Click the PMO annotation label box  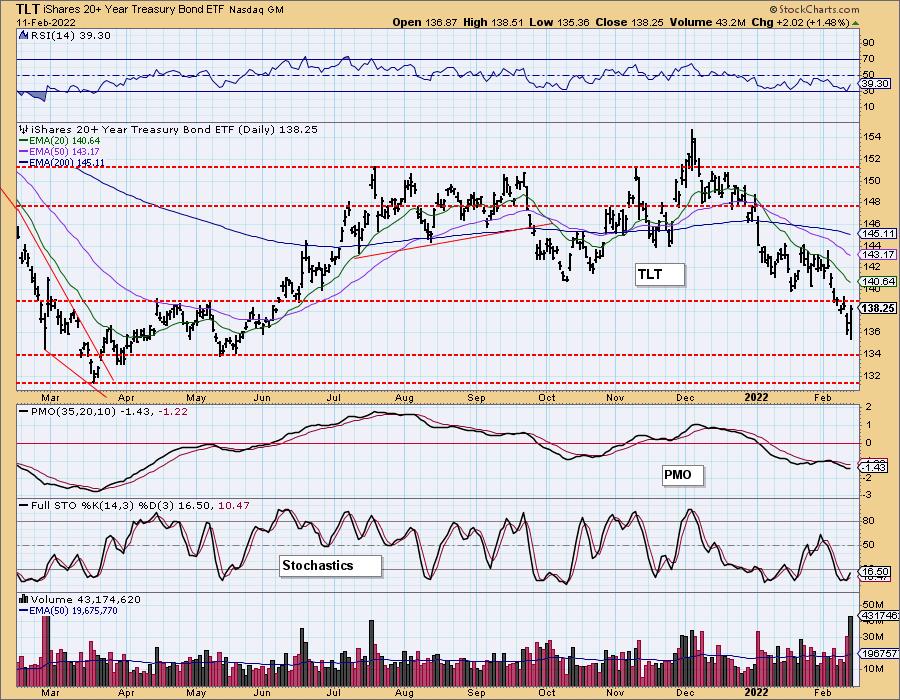click(x=682, y=475)
